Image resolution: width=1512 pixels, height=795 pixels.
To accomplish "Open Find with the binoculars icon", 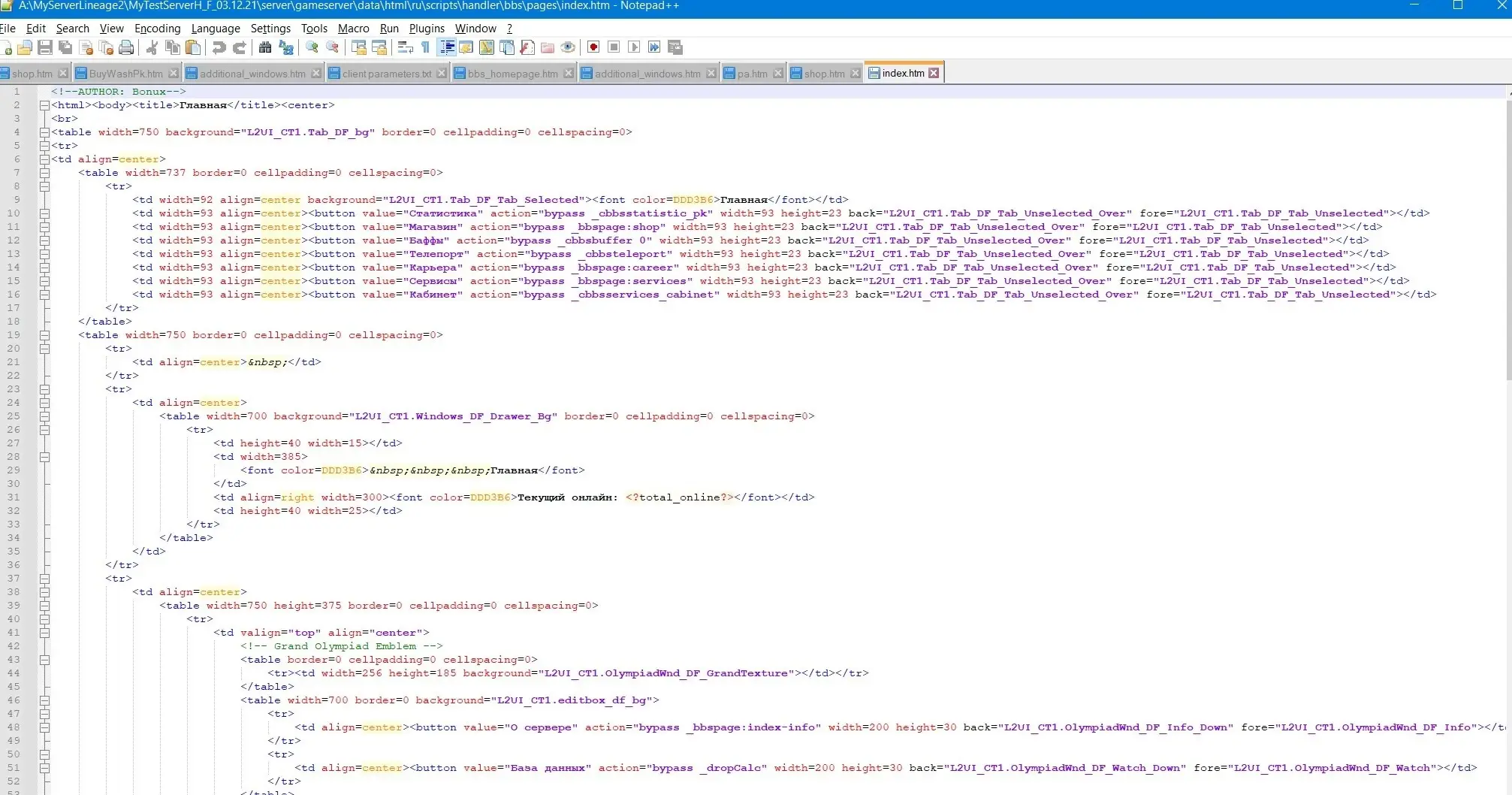I will (x=265, y=47).
